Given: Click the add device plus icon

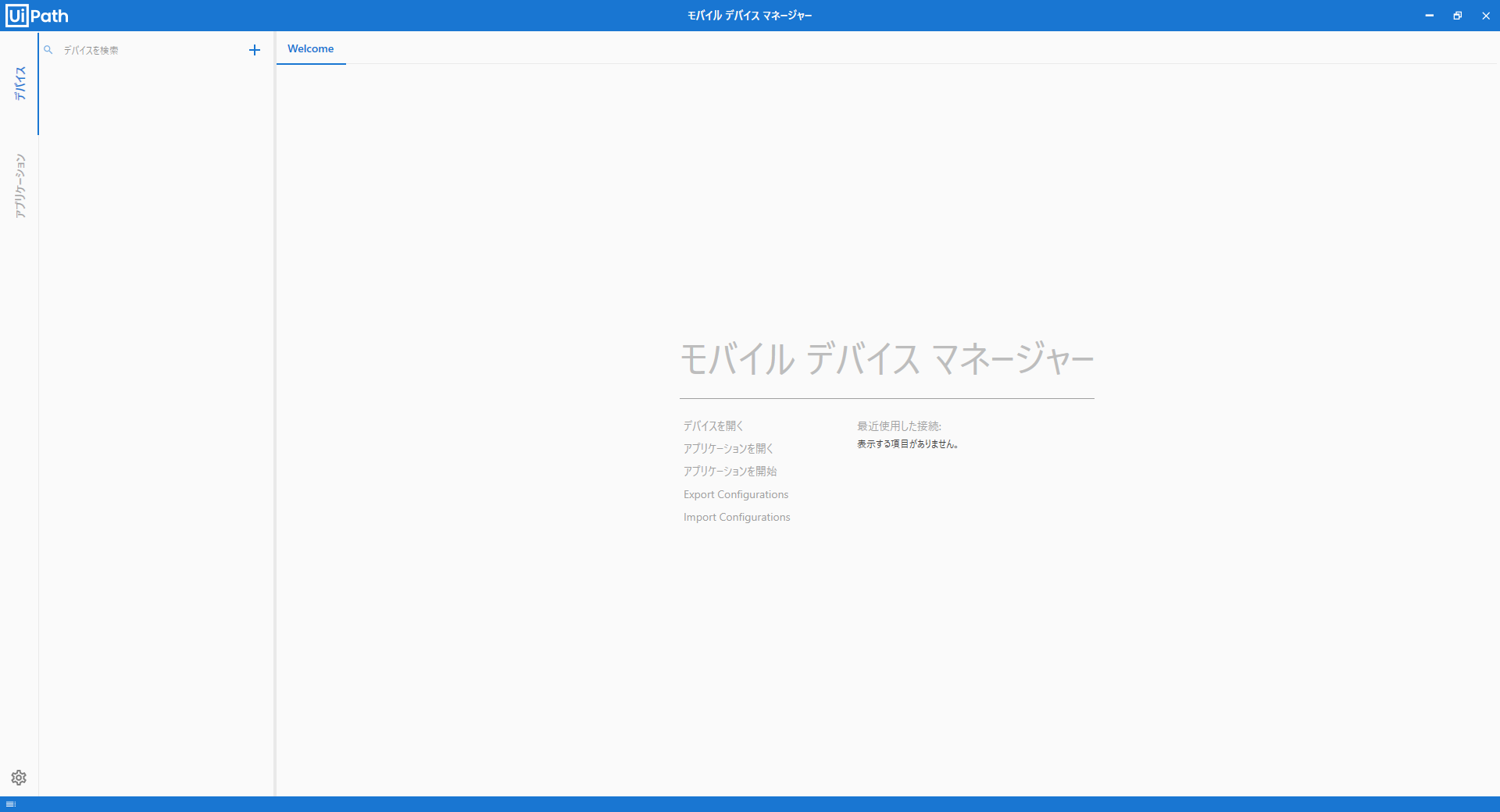Looking at the screenshot, I should coord(254,50).
